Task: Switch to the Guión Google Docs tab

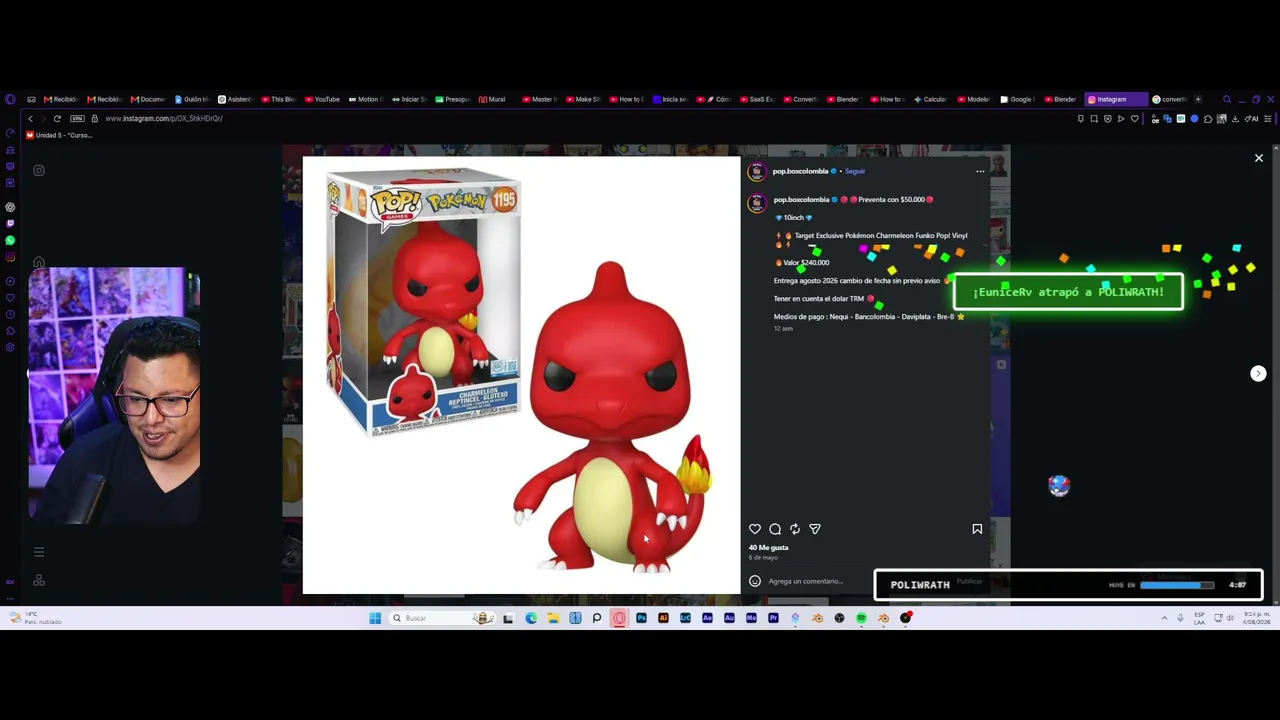Action: tap(191, 99)
